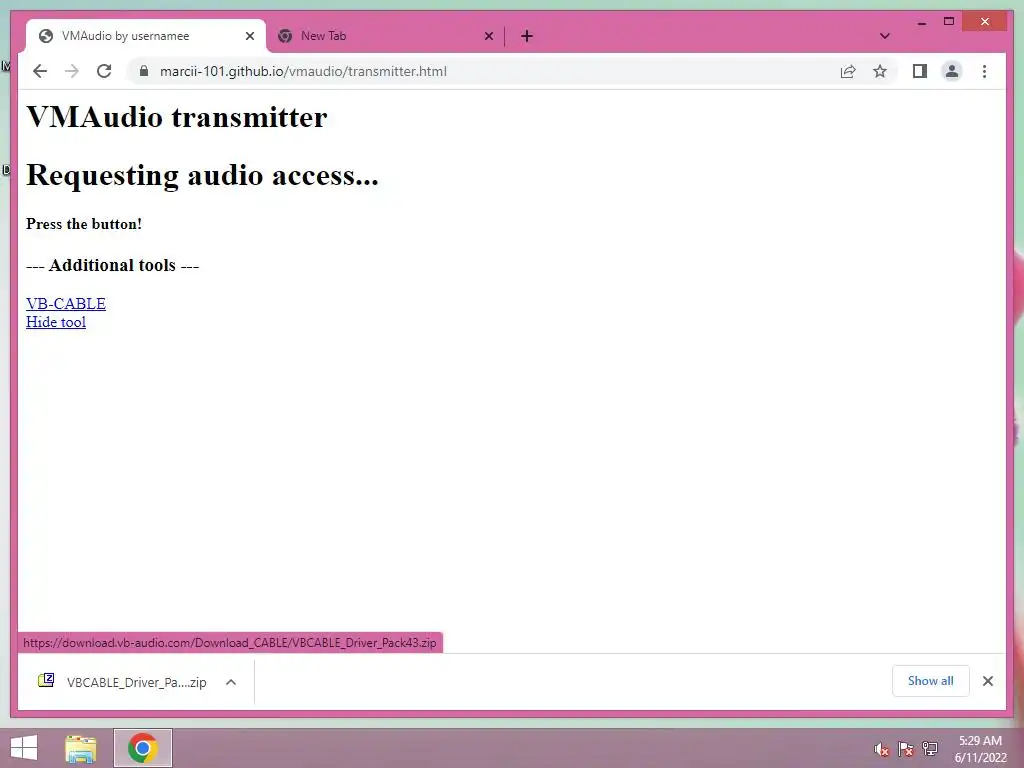The width and height of the screenshot is (1024, 768).
Task: Minimize the Chrome window
Action: (x=921, y=22)
